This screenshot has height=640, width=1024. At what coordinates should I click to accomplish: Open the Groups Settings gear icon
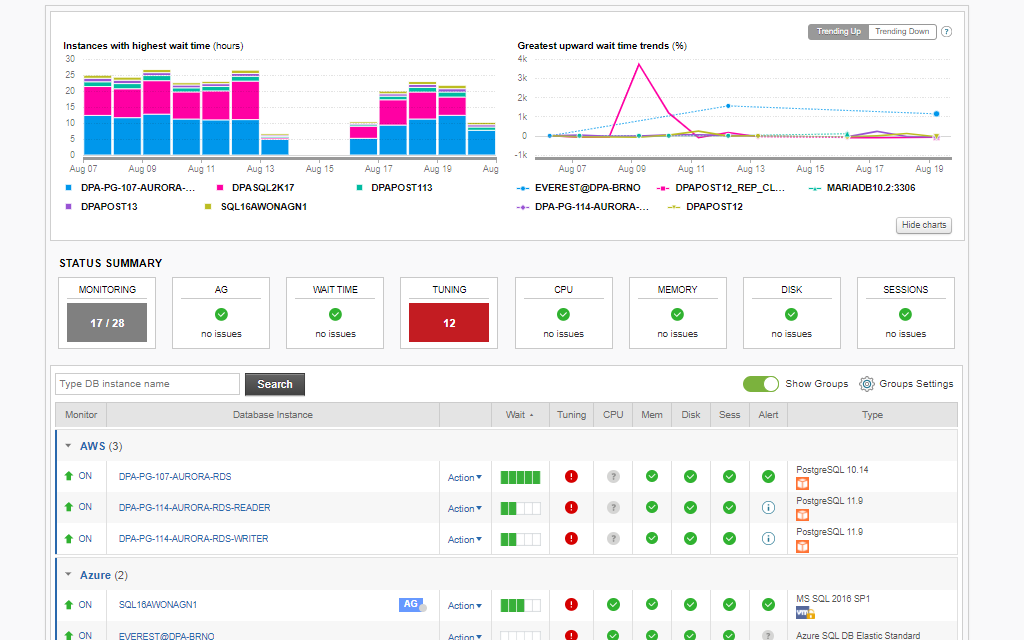[866, 383]
